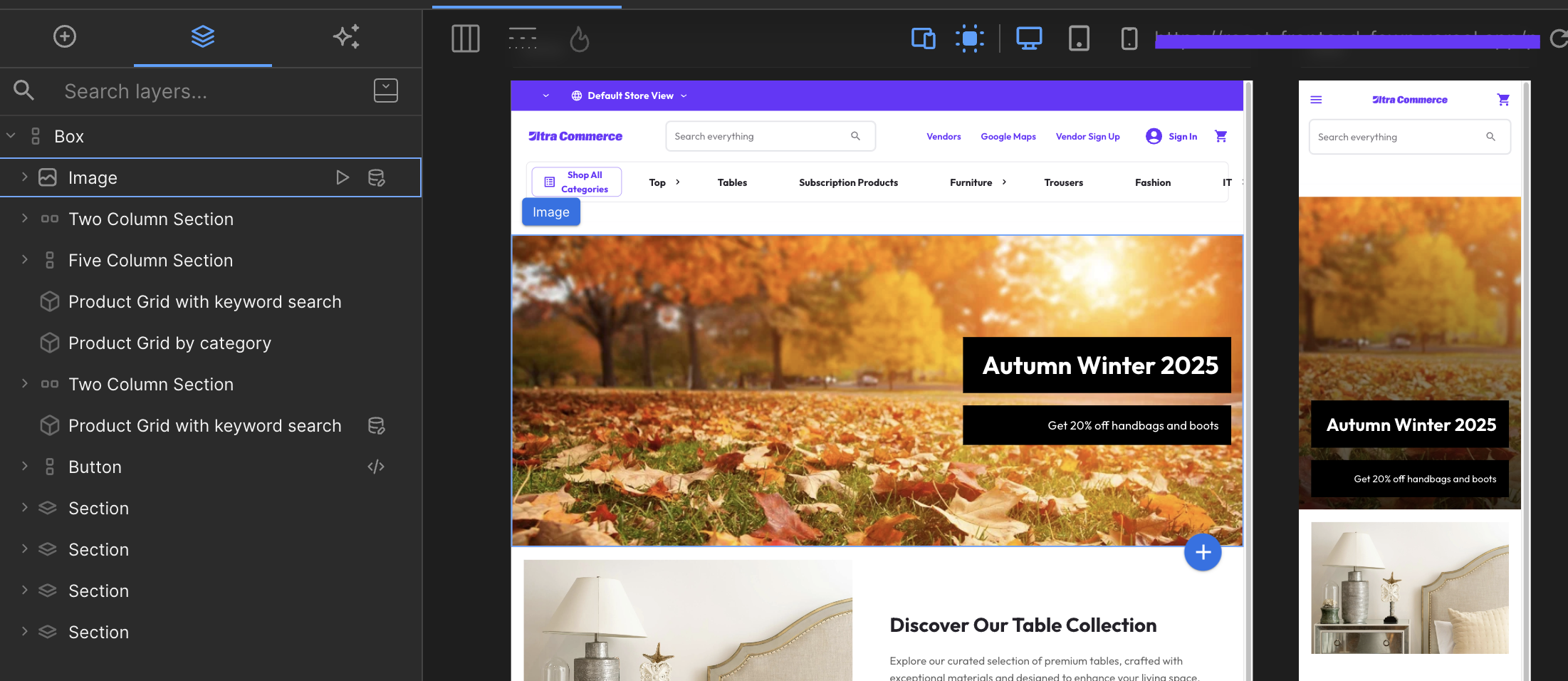Select the Button layer row
This screenshot has height=681, width=1568.
click(211, 467)
